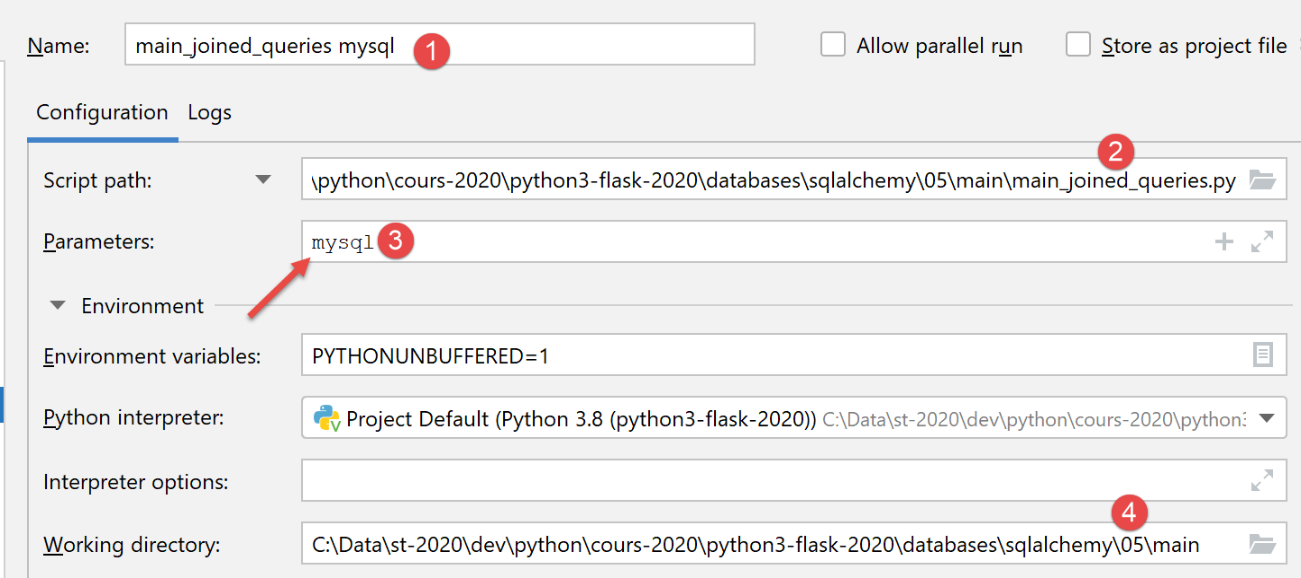Image resolution: width=1301 pixels, height=578 pixels.
Task: Toggle Store as project file checkbox
Action: click(1078, 45)
